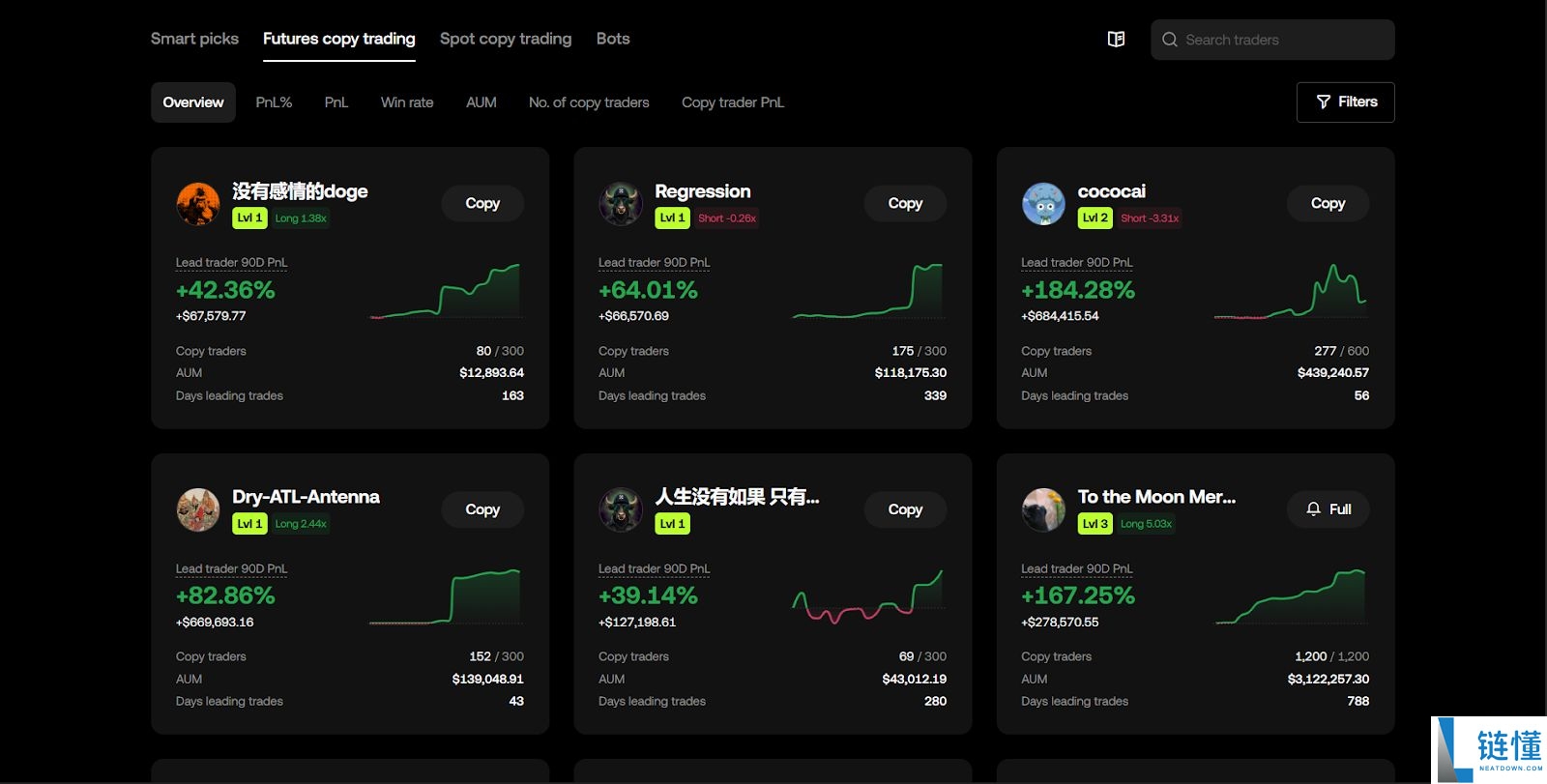Click To the Moon Mer... PnL chart

point(1291,596)
